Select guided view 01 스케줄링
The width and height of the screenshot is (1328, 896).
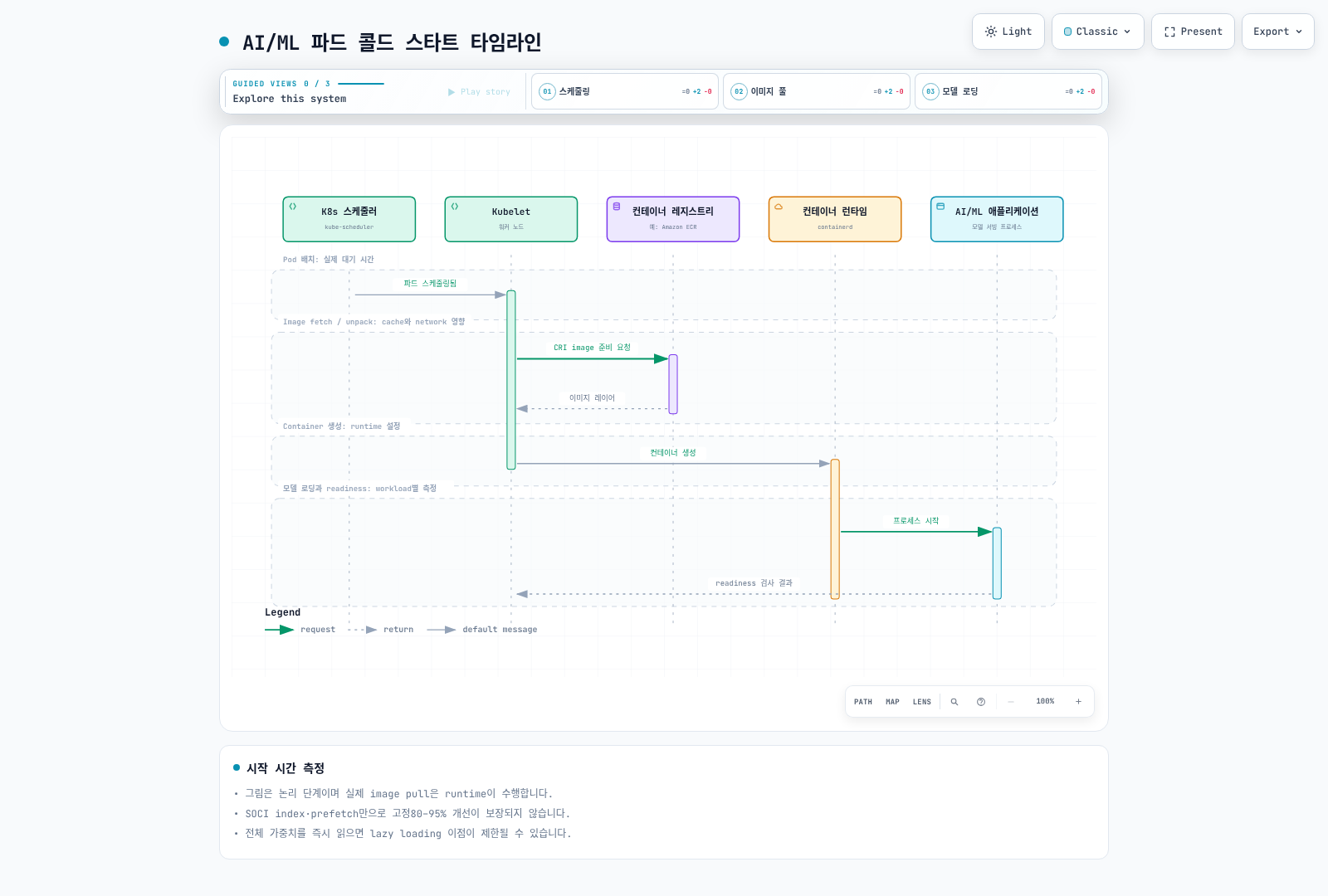pos(625,91)
